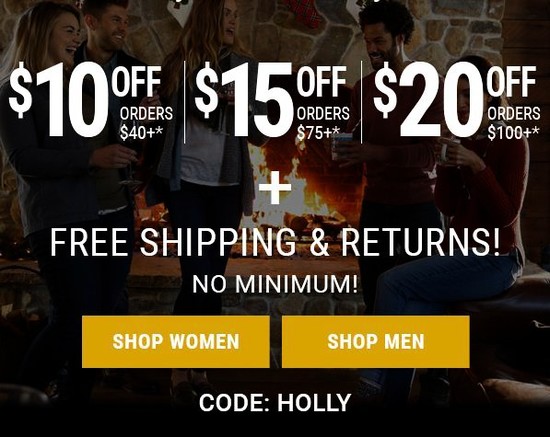Click the divider line between $10 and $15
Image resolution: width=550 pixels, height=437 pixels.
click(x=185, y=102)
